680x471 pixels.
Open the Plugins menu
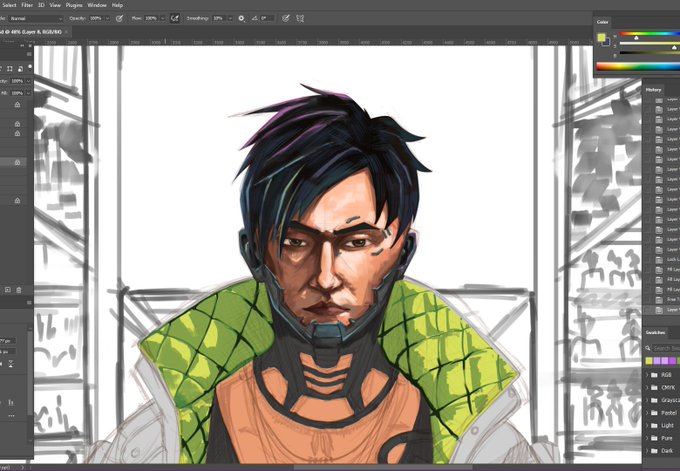coord(74,5)
